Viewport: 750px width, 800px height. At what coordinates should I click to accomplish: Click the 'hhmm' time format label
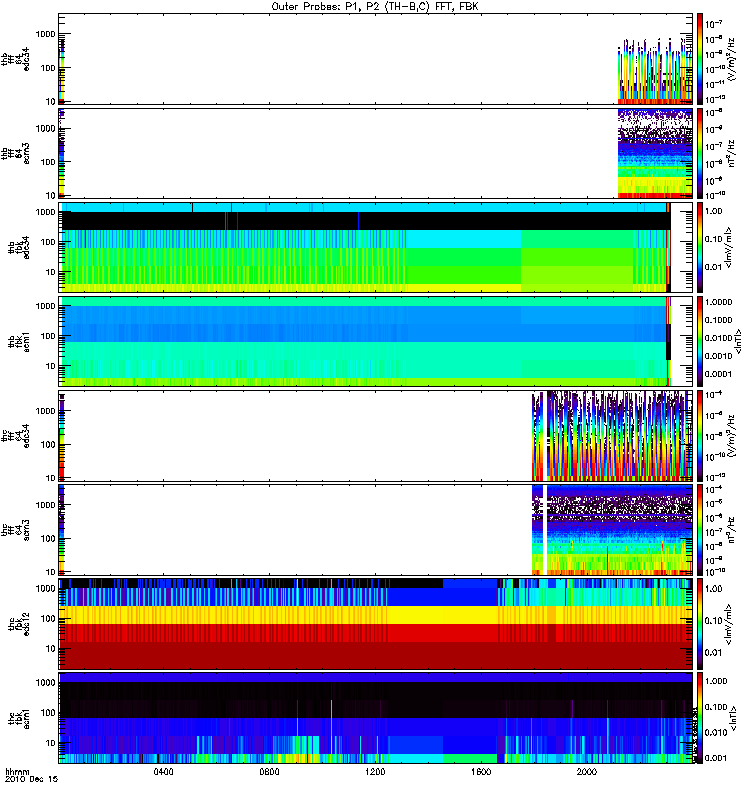pos(18,771)
